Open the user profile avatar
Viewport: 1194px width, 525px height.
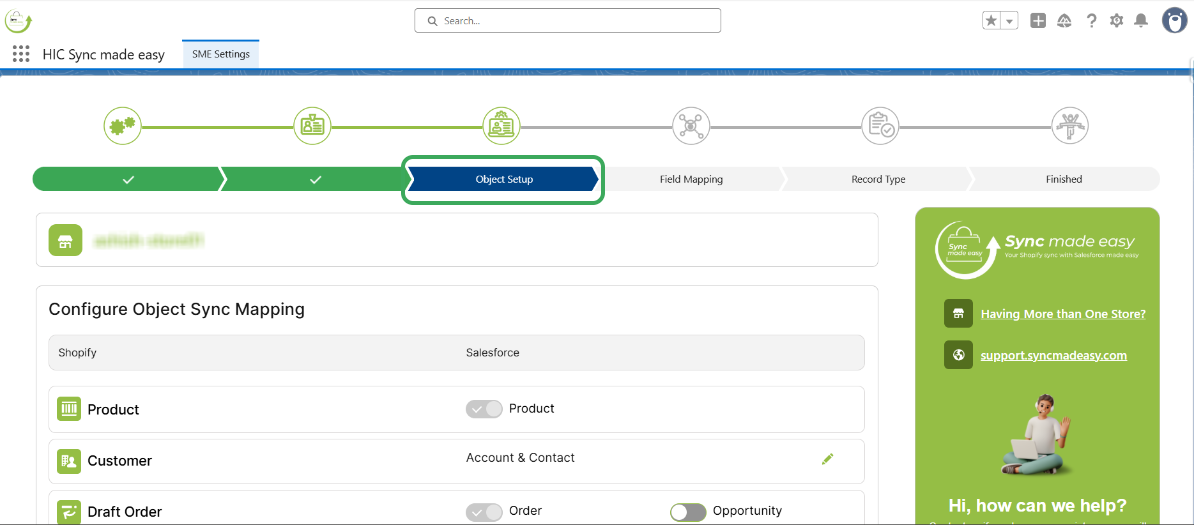tap(1174, 21)
